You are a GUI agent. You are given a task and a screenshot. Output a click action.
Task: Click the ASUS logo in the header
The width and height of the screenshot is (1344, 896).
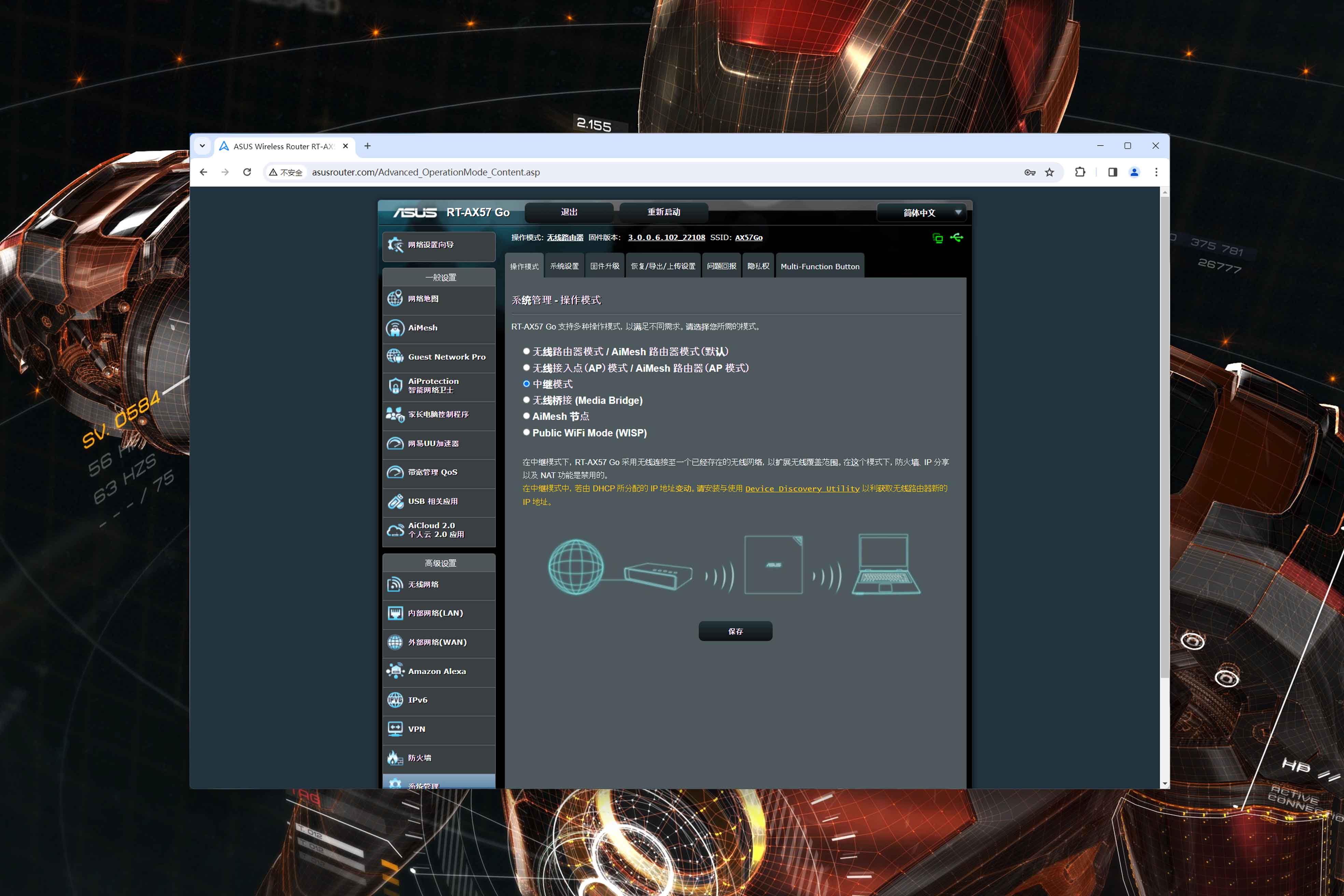415,213
